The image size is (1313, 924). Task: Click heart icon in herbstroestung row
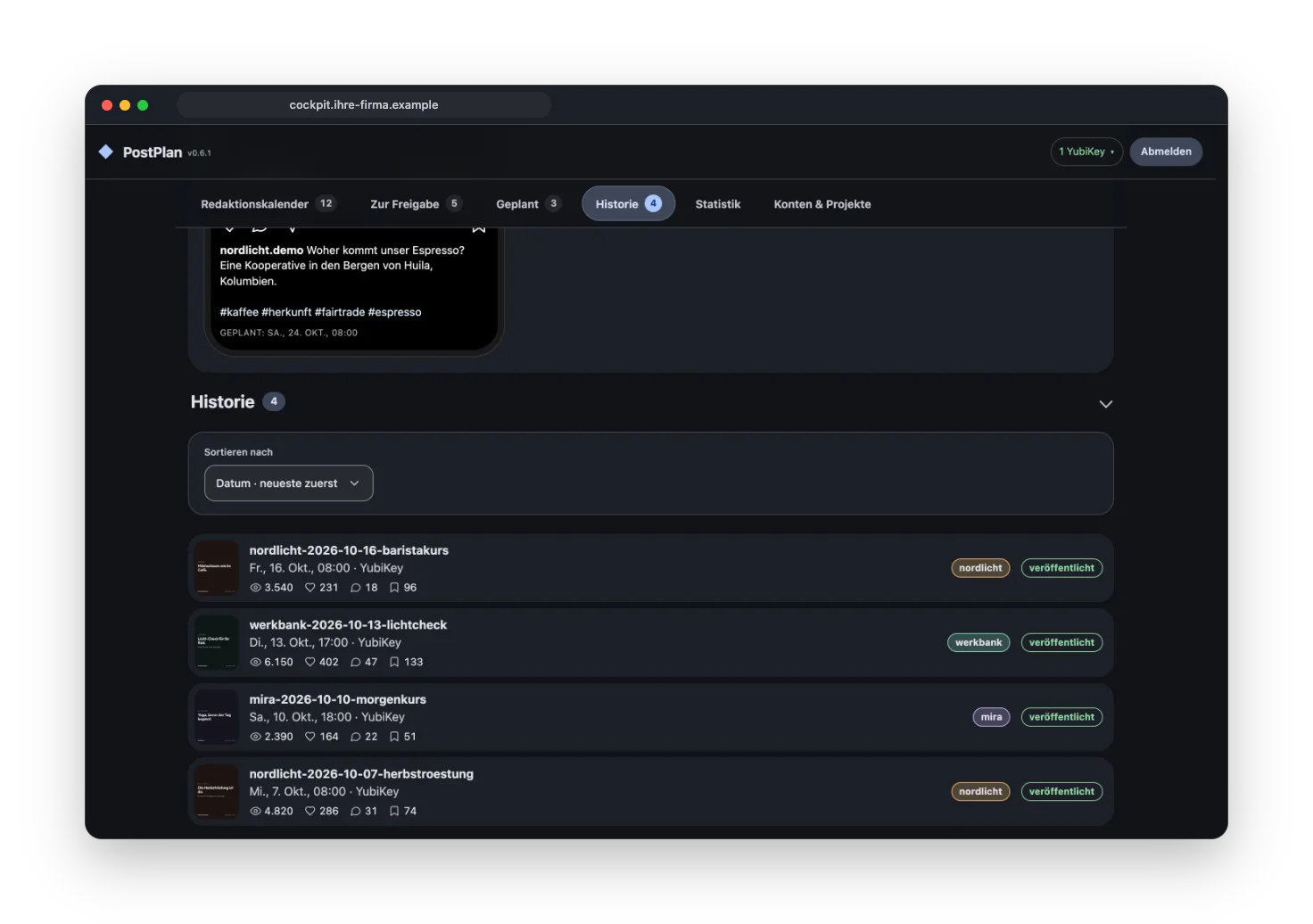(x=310, y=811)
